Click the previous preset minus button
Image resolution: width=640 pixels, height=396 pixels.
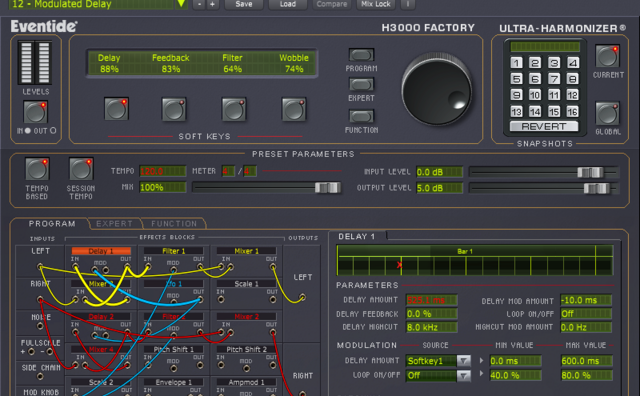[x=199, y=4]
